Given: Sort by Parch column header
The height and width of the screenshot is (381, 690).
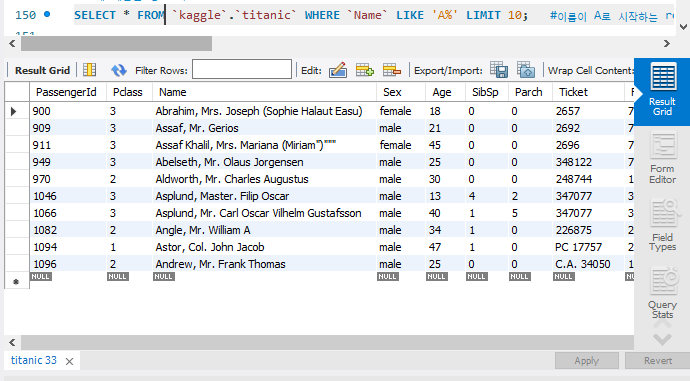Looking at the screenshot, I should 530,92.
